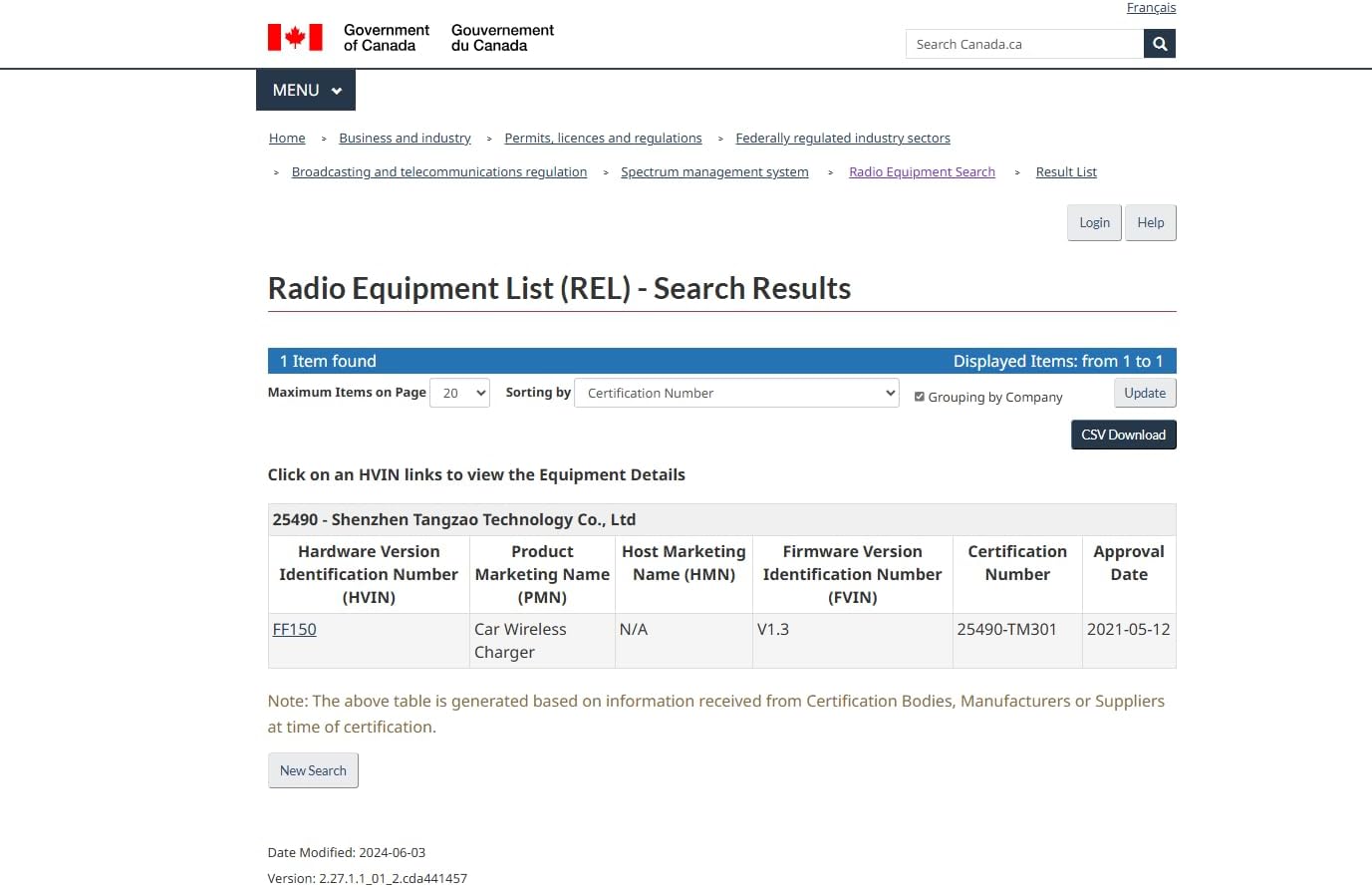Focus the Search Canada.ca field
The height and width of the screenshot is (887, 1372).
pos(1024,44)
